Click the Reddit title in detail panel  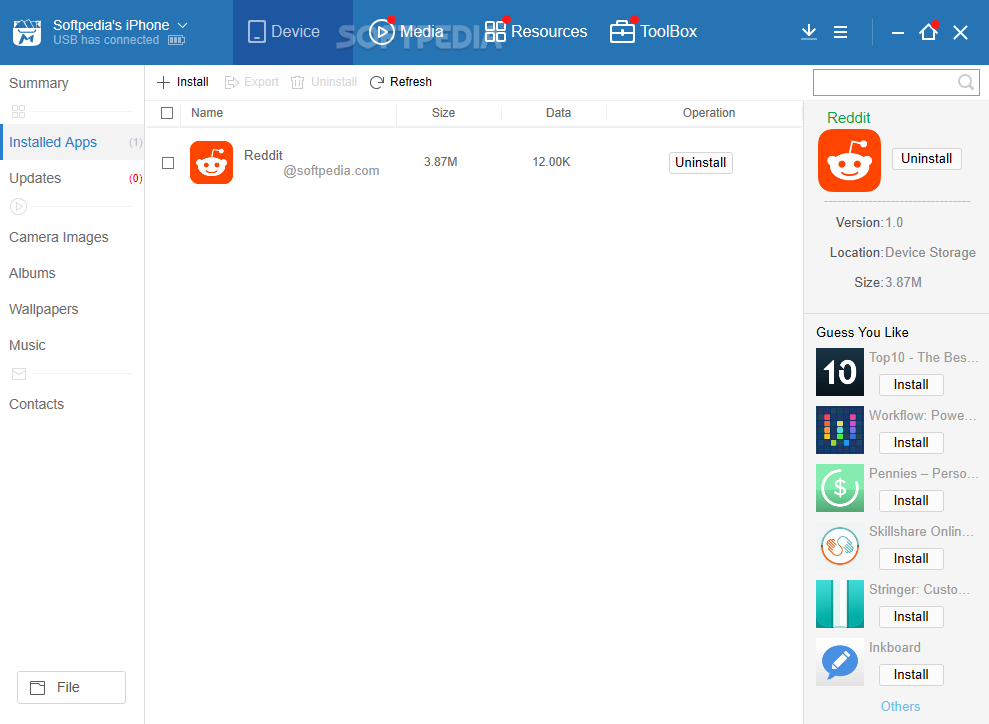click(848, 118)
